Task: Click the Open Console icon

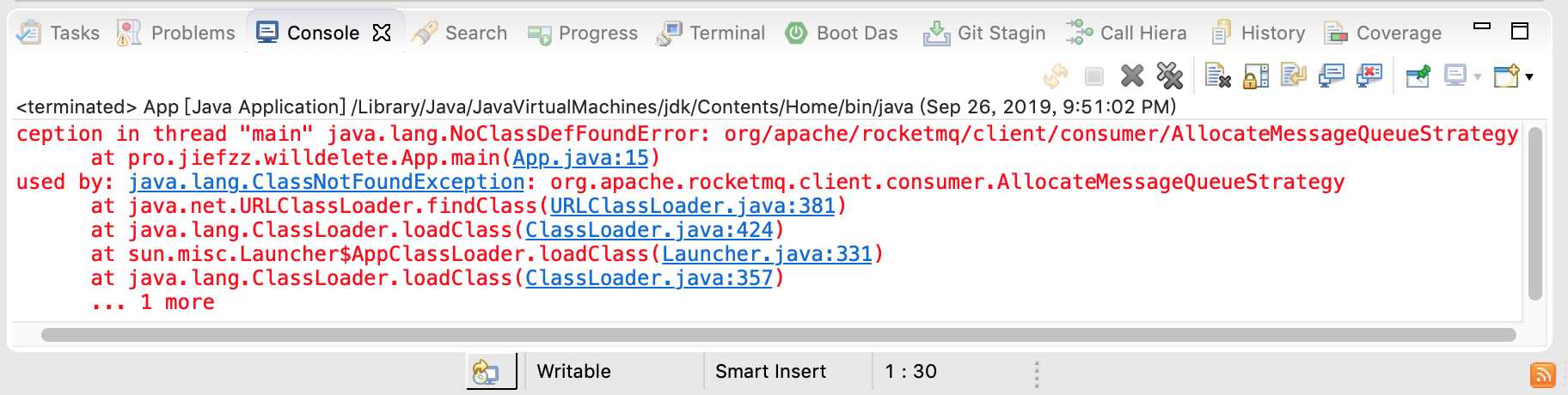Action: (1506, 76)
